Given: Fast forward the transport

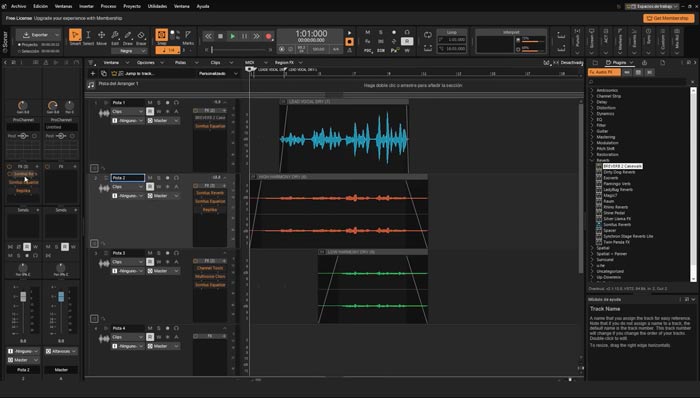Looking at the screenshot, I should (256, 36).
